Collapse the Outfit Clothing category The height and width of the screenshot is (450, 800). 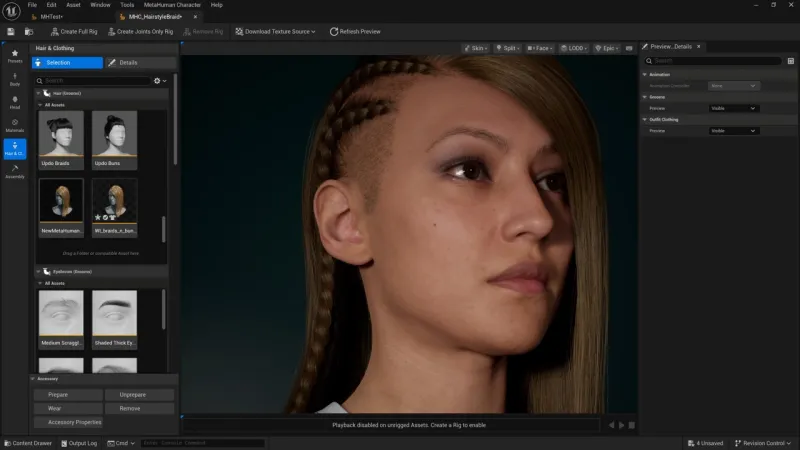(x=644, y=119)
